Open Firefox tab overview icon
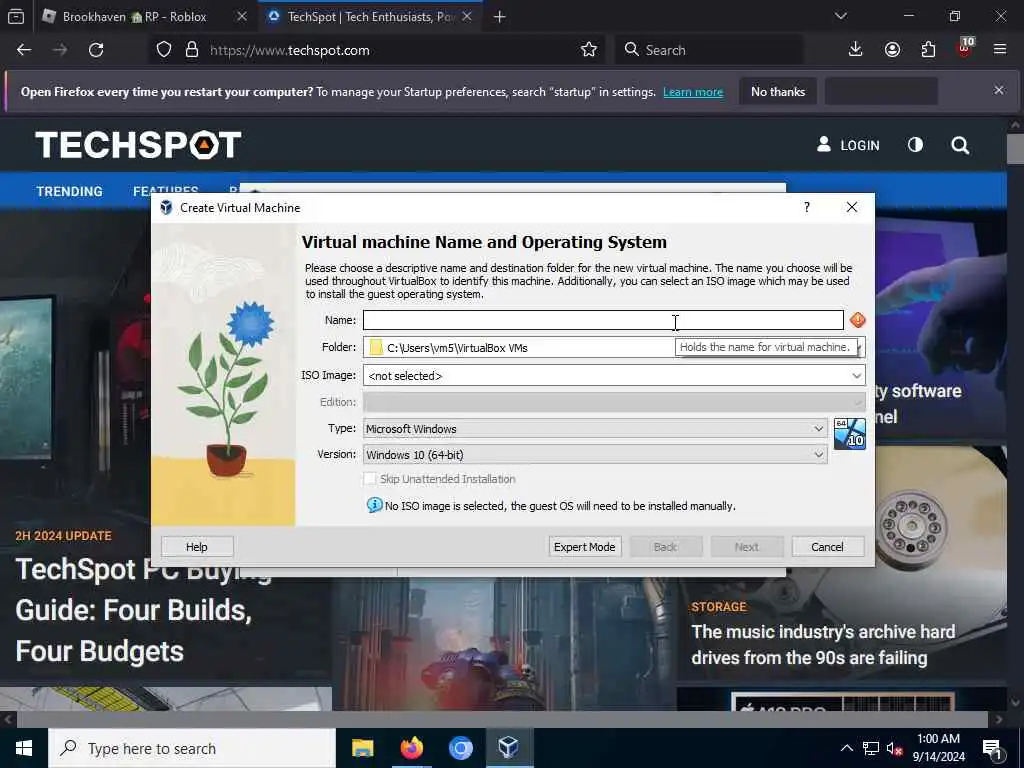The width and height of the screenshot is (1024, 768). 16,16
